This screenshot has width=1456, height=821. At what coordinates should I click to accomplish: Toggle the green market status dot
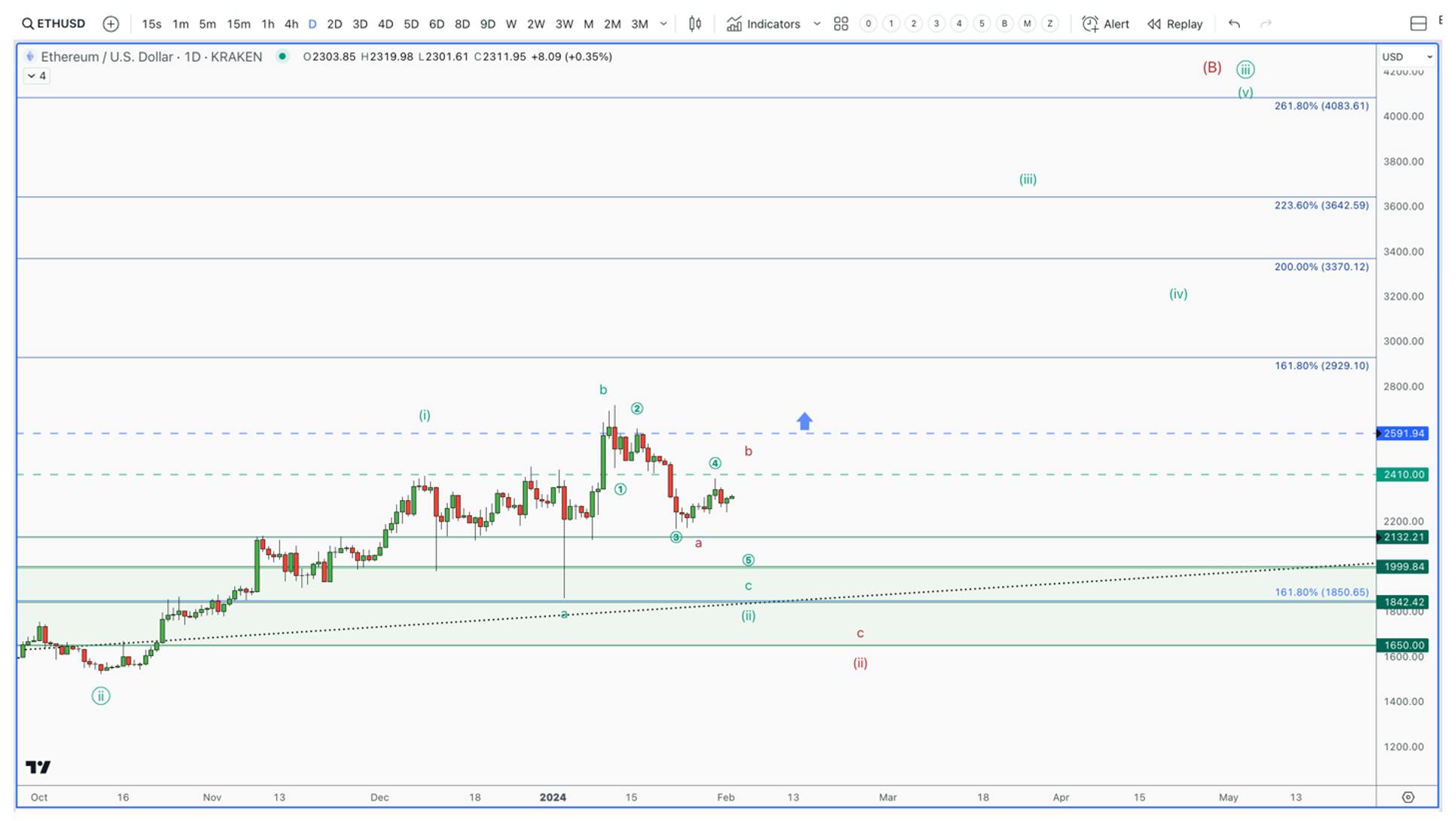(x=282, y=56)
